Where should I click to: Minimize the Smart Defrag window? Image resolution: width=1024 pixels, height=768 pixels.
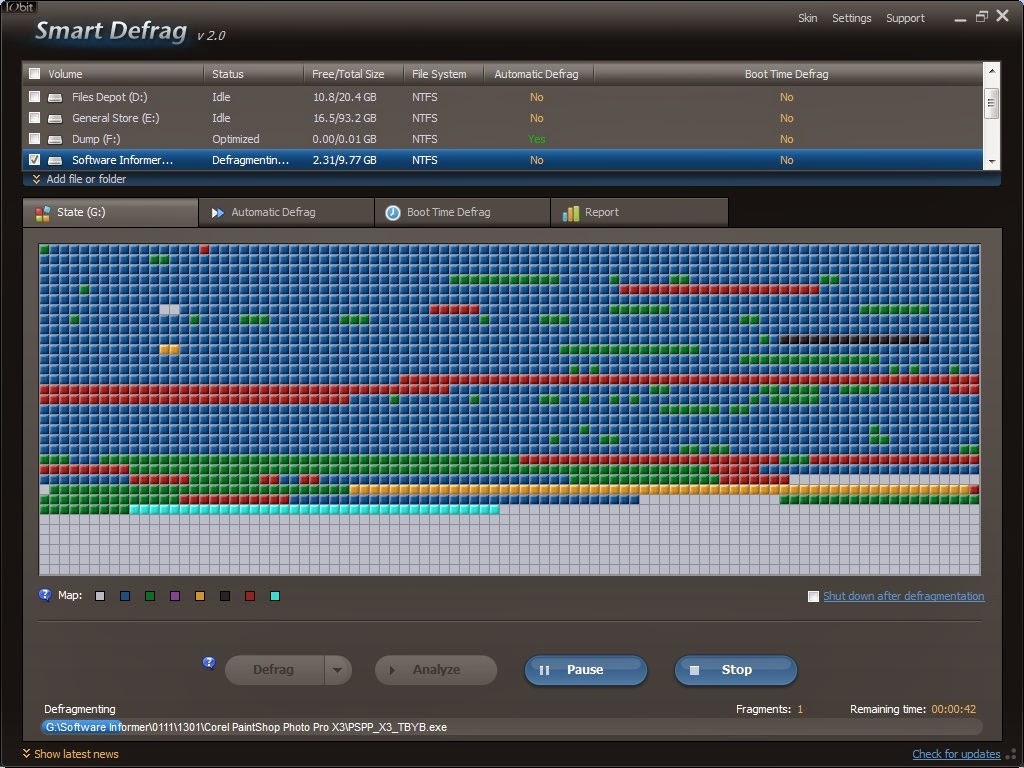[x=960, y=20]
